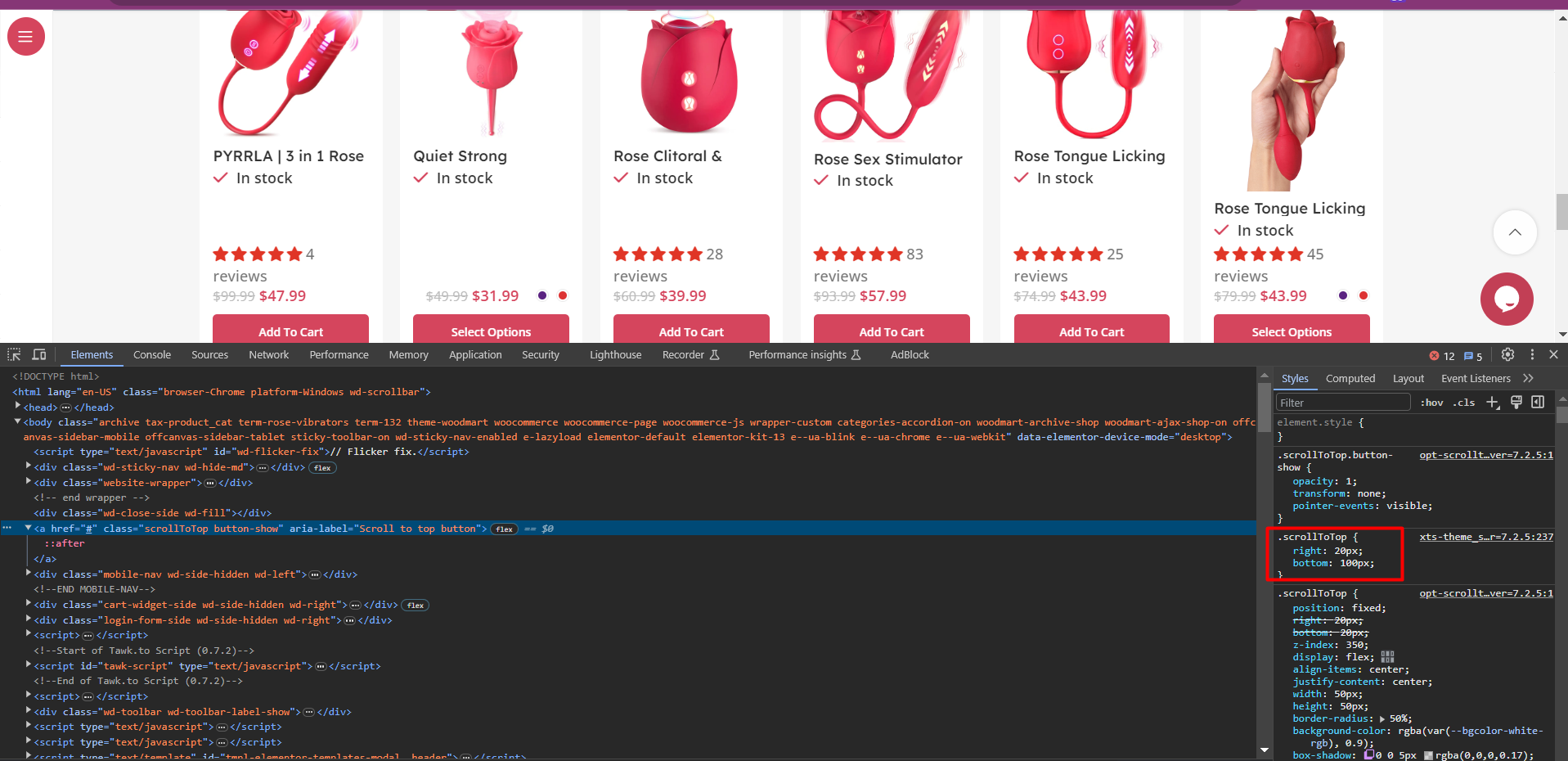Viewport: 1568px width, 761px height.
Task: Open the Lighthouse tab
Action: (x=615, y=354)
